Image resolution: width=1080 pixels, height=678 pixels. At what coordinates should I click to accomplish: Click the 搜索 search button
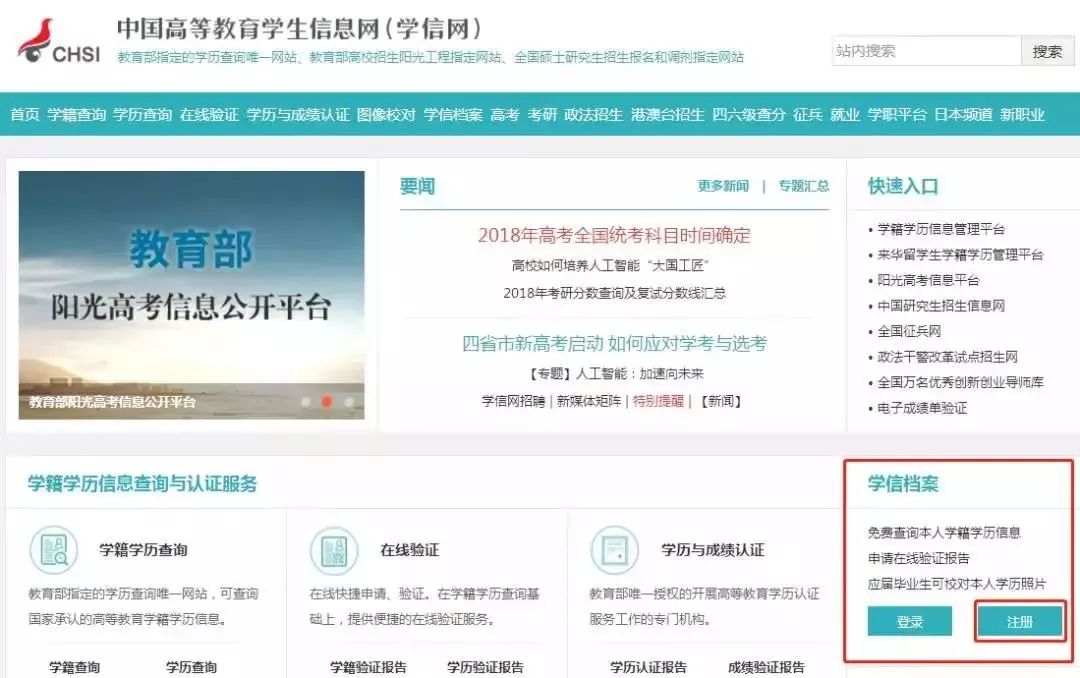[x=1047, y=51]
